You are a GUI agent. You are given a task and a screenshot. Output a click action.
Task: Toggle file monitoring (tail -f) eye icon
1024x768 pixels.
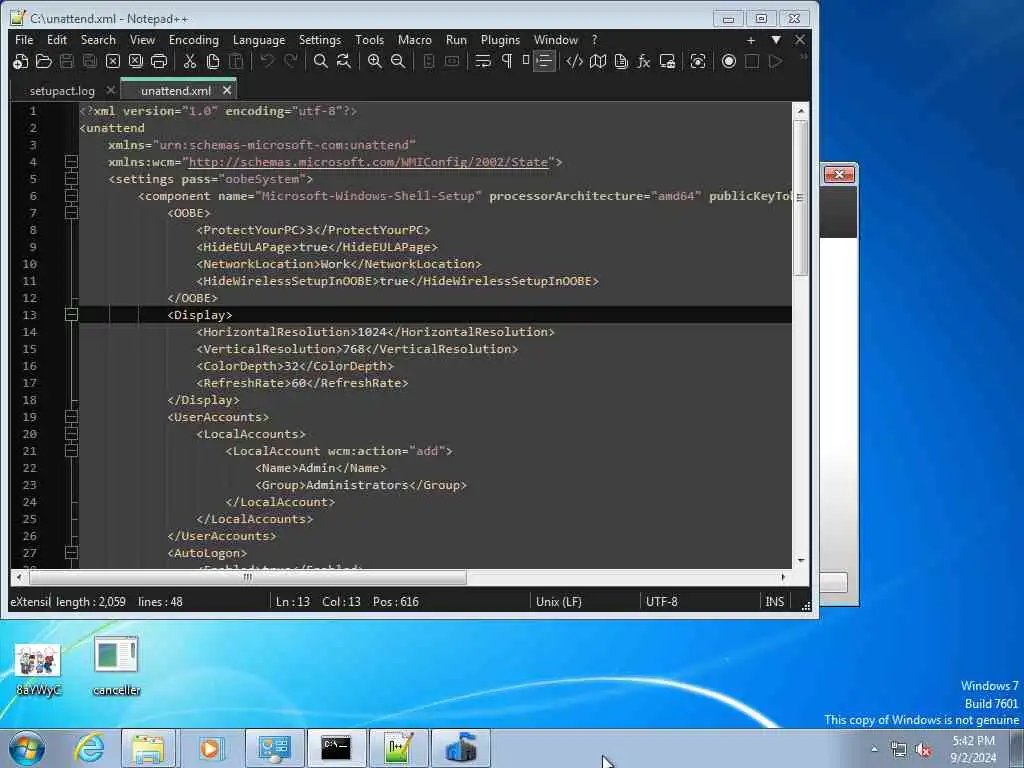(697, 61)
